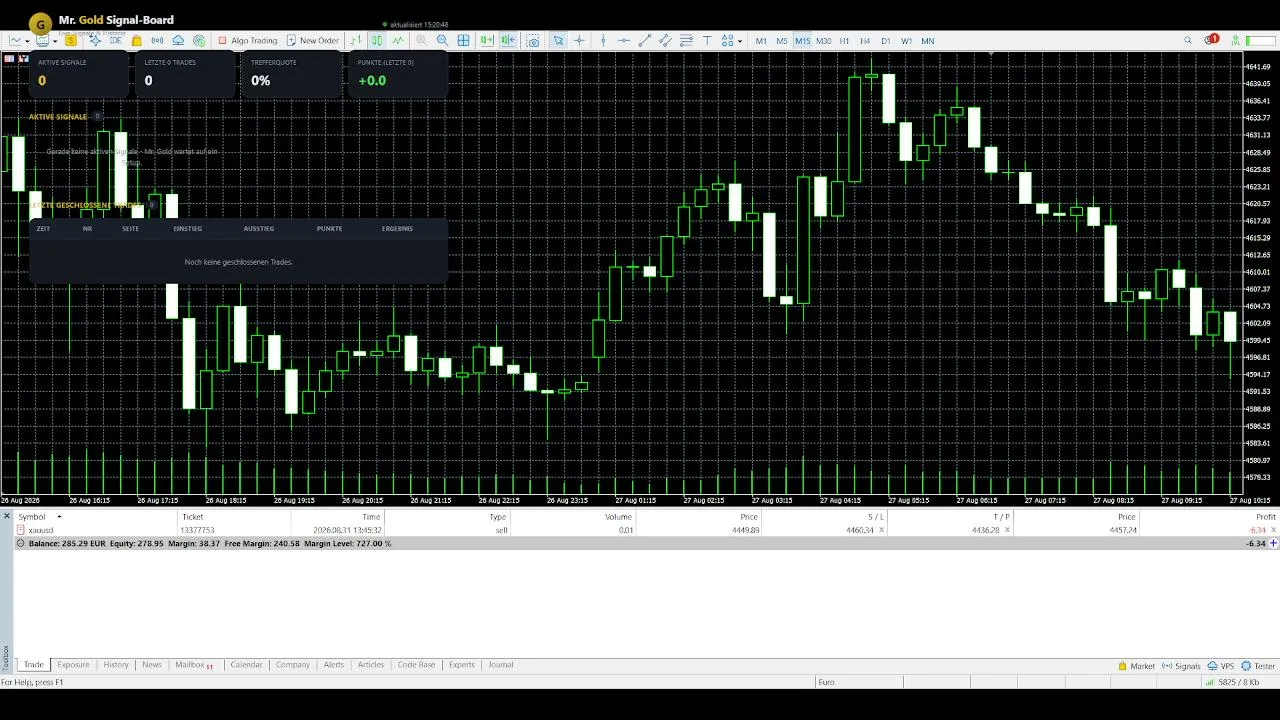Viewport: 1280px width, 720px height.
Task: Draw a horizontal line
Action: [x=624, y=40]
